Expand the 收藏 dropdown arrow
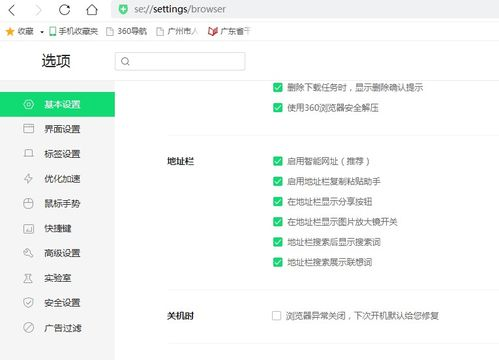 click(x=42, y=32)
